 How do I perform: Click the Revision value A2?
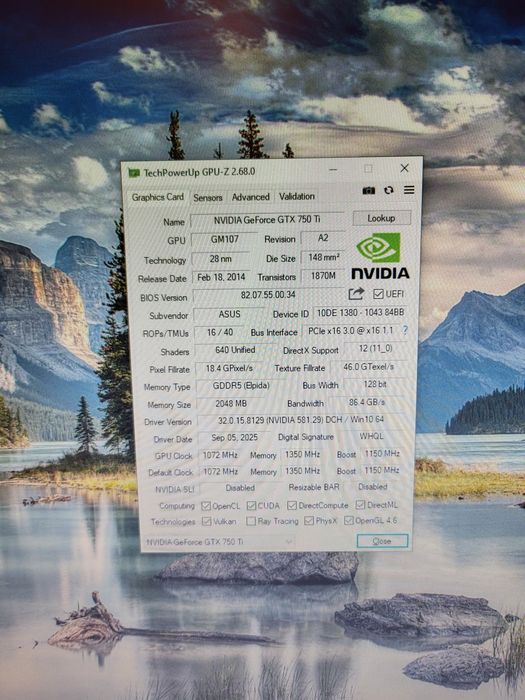[x=323, y=238]
